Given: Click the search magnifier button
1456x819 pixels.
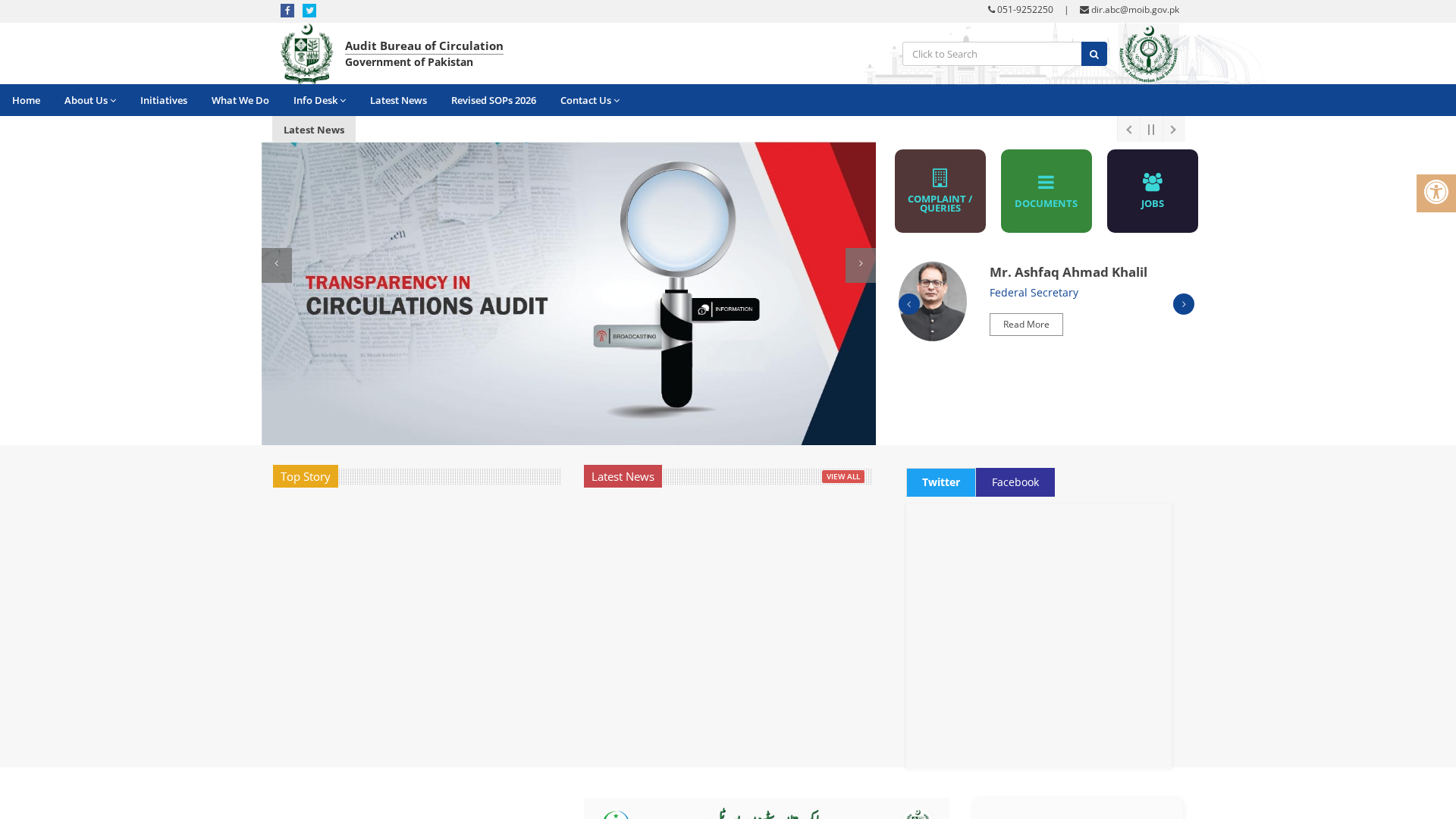Looking at the screenshot, I should point(1094,54).
